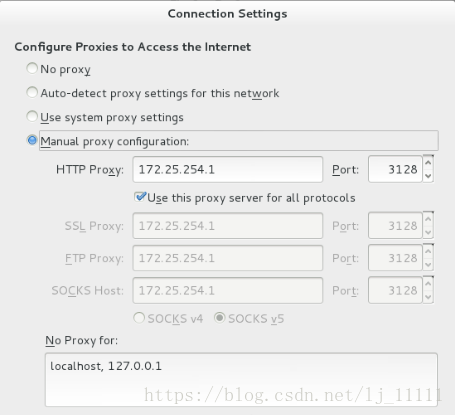This screenshot has height=415, width=455.
Task: Click the HTTP Proxy port number field
Action: (395, 169)
